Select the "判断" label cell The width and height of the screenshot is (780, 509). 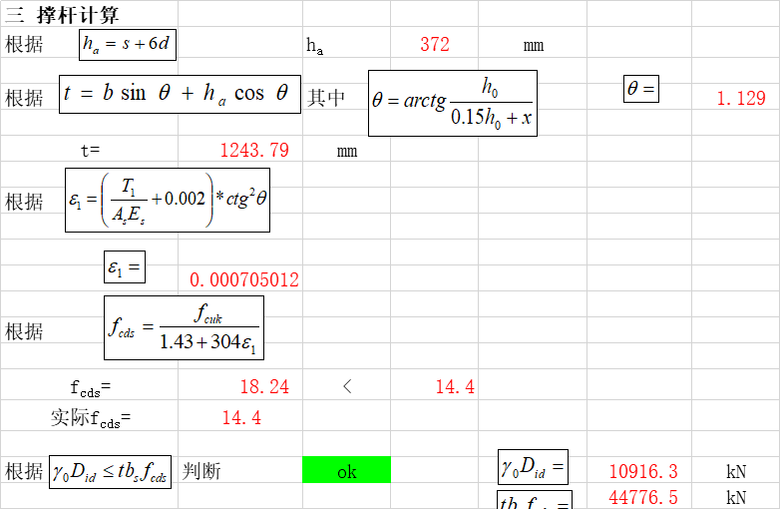pos(201,471)
